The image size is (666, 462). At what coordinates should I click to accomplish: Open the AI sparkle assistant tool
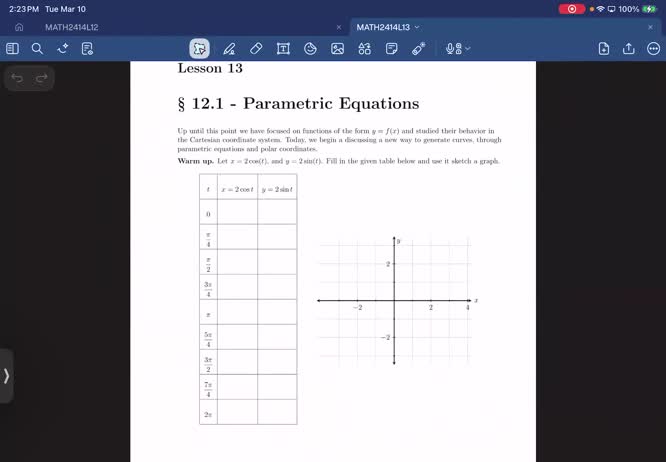pyautogui.click(x=62, y=48)
